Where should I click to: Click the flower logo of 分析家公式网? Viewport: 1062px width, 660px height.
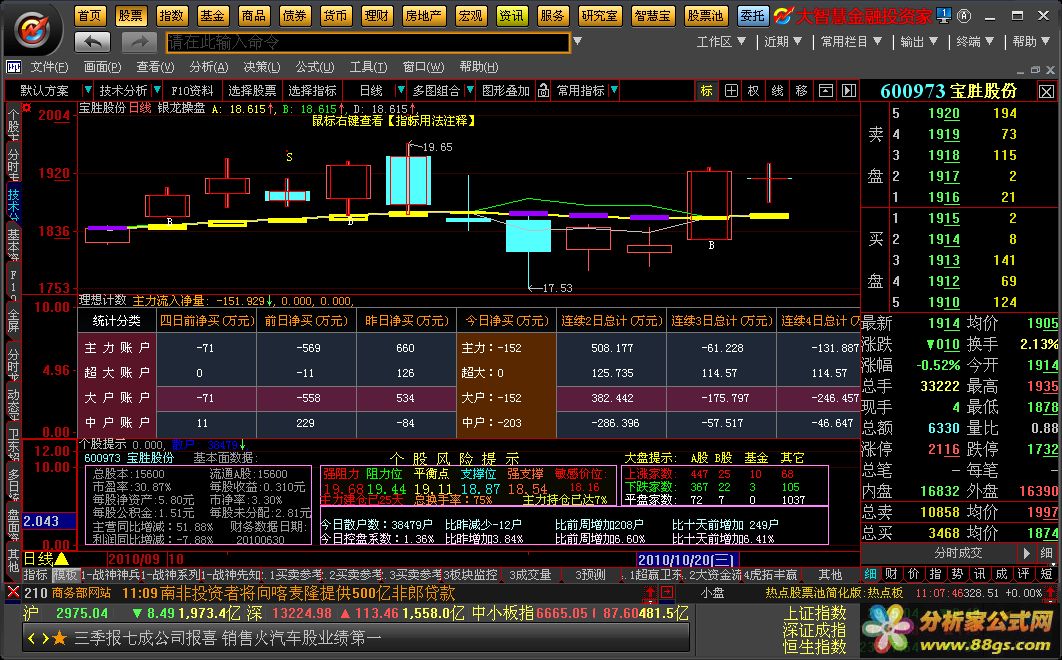coord(887,629)
